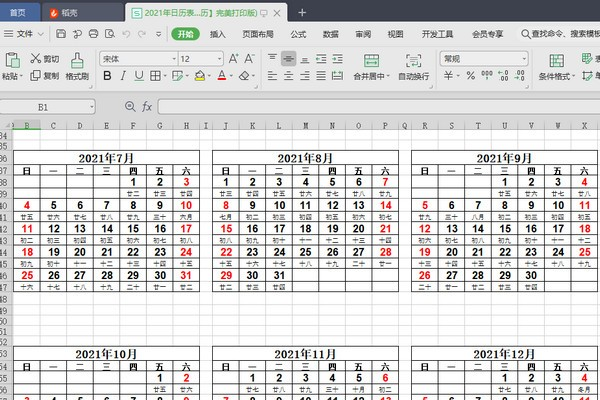Image resolution: width=600 pixels, height=400 pixels.
Task: Increase indent icon
Action: click(x=337, y=59)
